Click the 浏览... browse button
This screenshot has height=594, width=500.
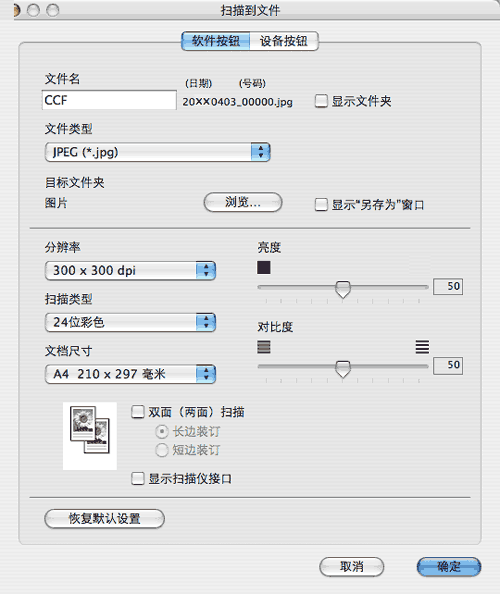(x=243, y=202)
